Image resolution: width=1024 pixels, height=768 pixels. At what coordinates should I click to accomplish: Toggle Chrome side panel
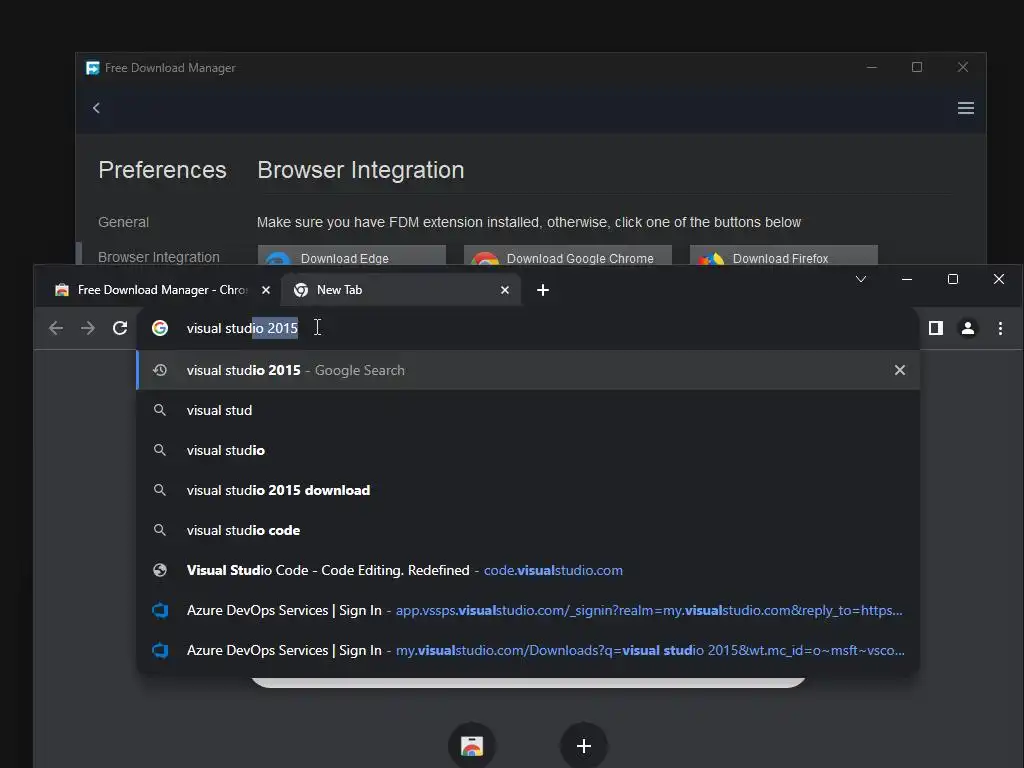click(935, 328)
